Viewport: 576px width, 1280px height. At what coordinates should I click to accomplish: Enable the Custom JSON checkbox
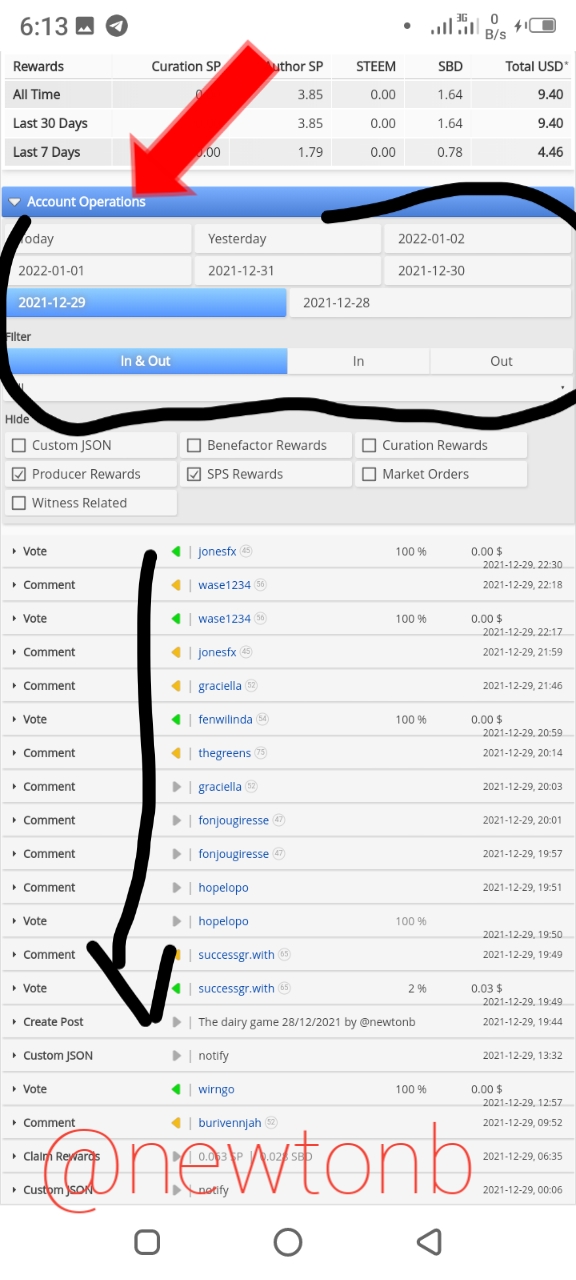tap(18, 445)
